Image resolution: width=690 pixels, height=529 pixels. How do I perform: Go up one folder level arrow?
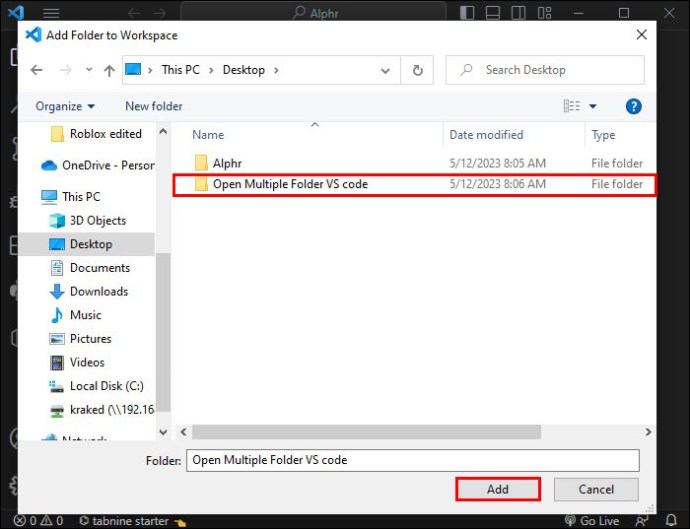point(109,70)
